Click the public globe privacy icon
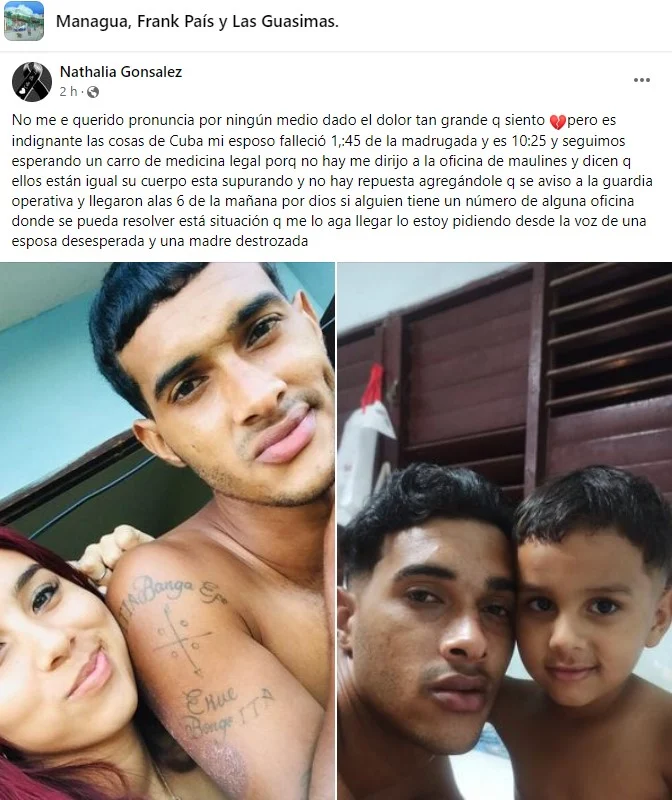The width and height of the screenshot is (672, 800). click(93, 92)
